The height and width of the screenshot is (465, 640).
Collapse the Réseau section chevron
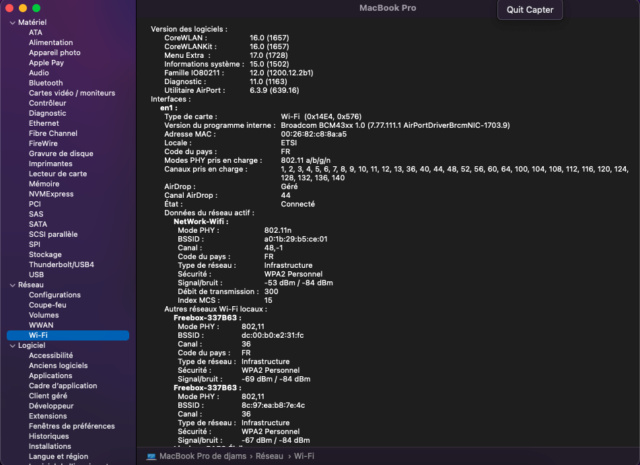[x=12, y=285]
